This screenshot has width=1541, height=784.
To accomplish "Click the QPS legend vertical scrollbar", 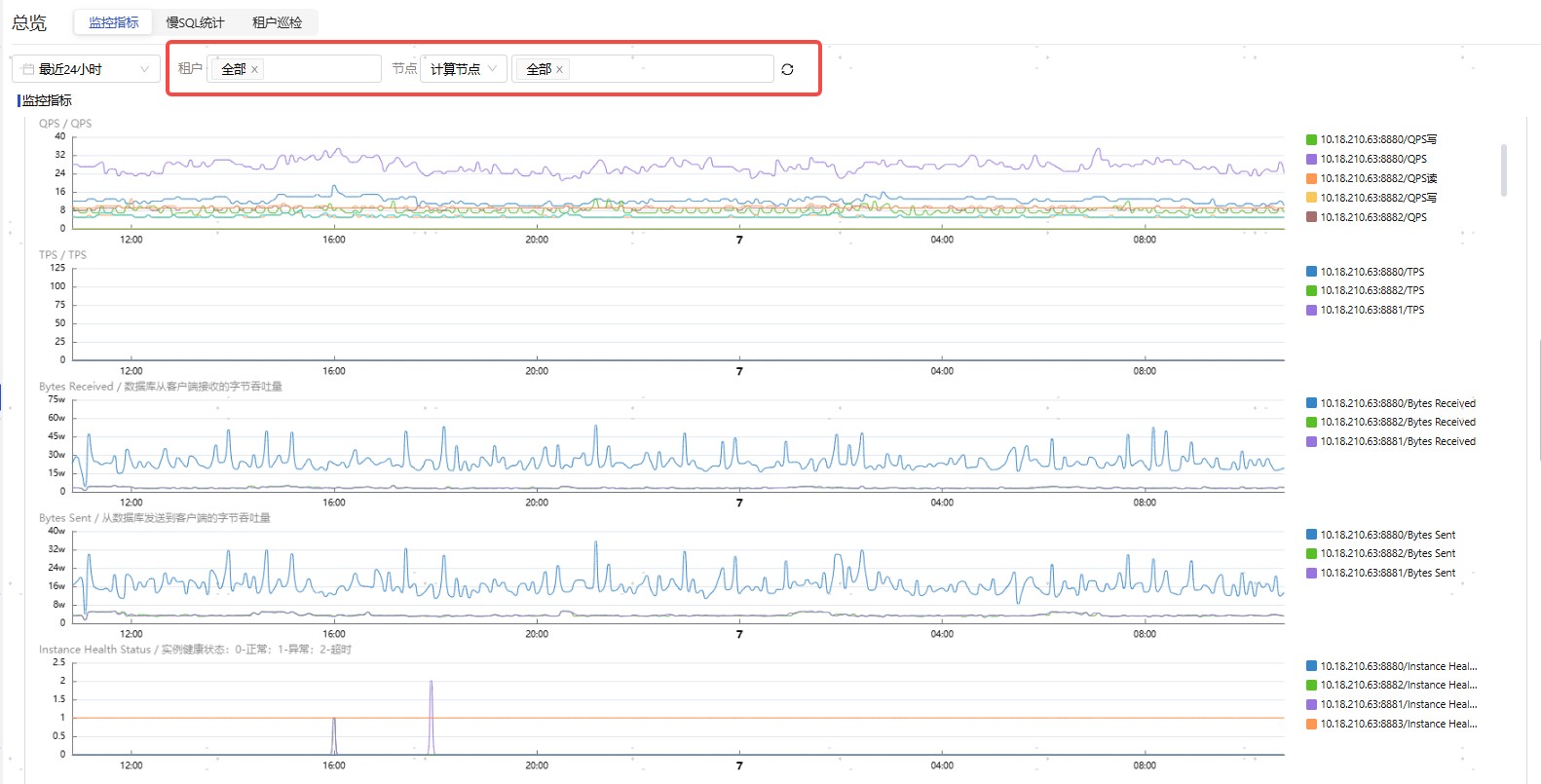I will pos(1504,170).
